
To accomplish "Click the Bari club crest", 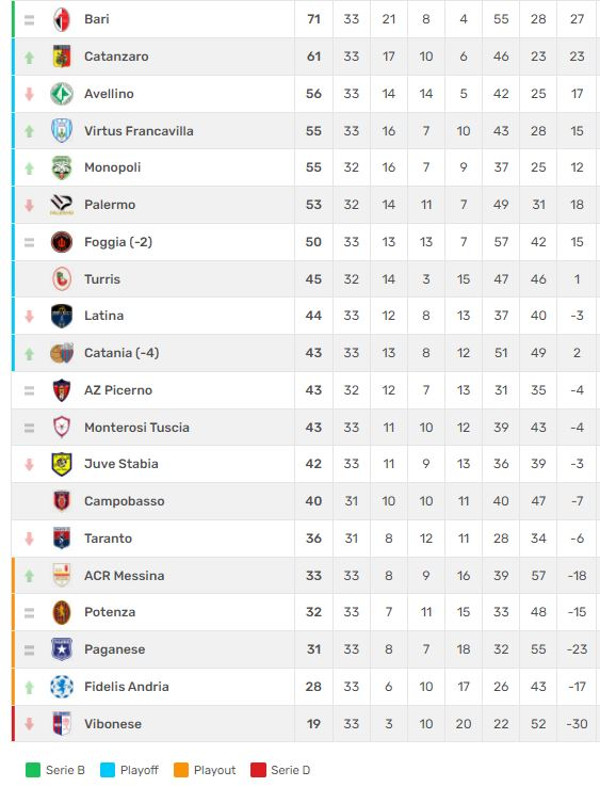I will coord(62,20).
